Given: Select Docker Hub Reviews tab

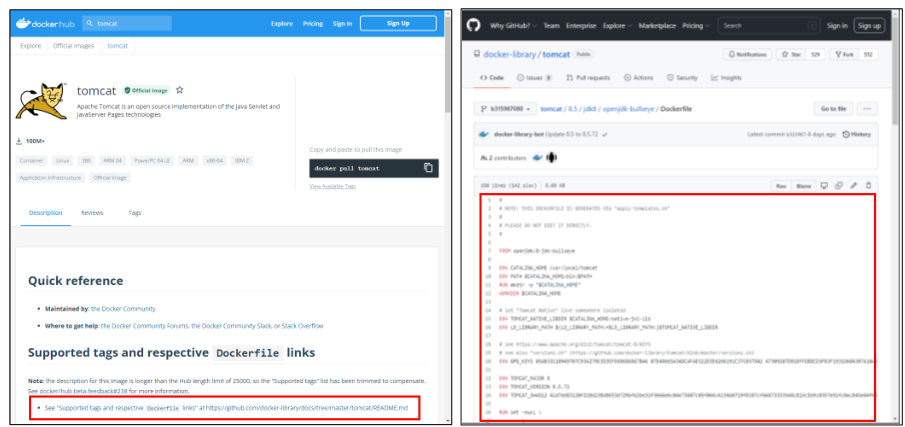Looking at the screenshot, I should (92, 213).
